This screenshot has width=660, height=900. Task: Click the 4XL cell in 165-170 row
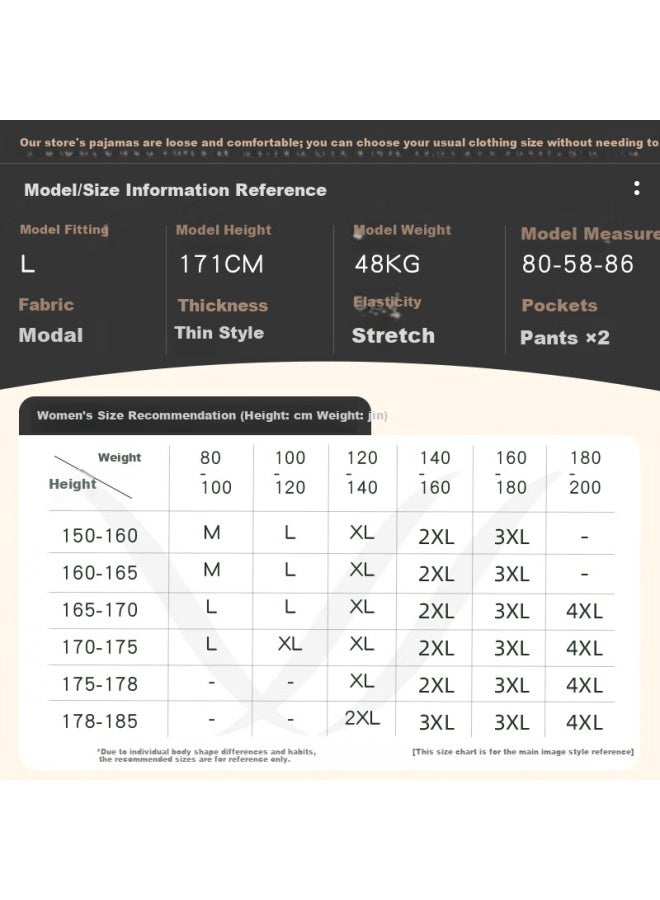pyautogui.click(x=584, y=611)
